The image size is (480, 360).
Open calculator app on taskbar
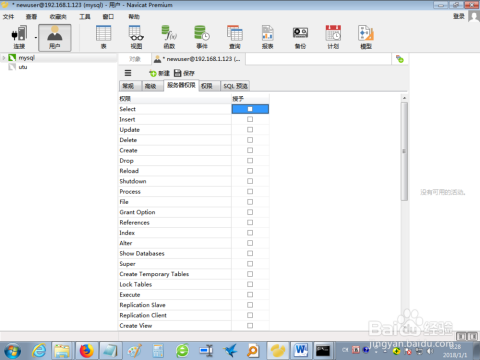click(x=158, y=351)
